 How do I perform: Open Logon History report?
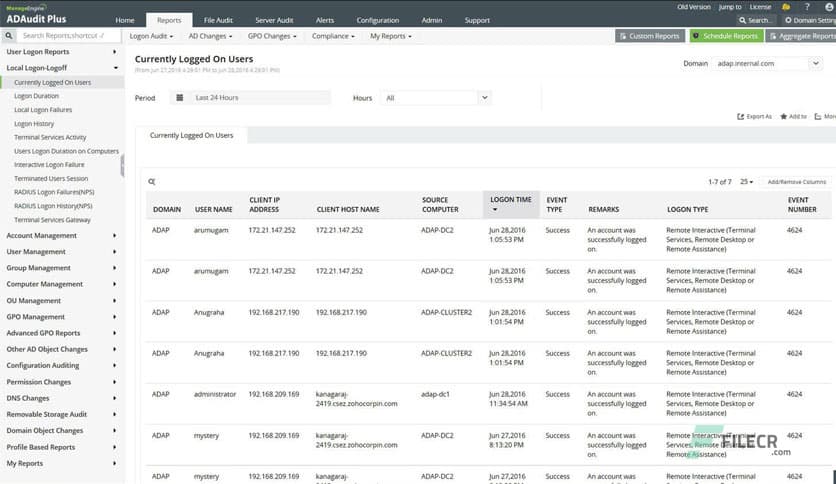pyautogui.click(x=34, y=124)
